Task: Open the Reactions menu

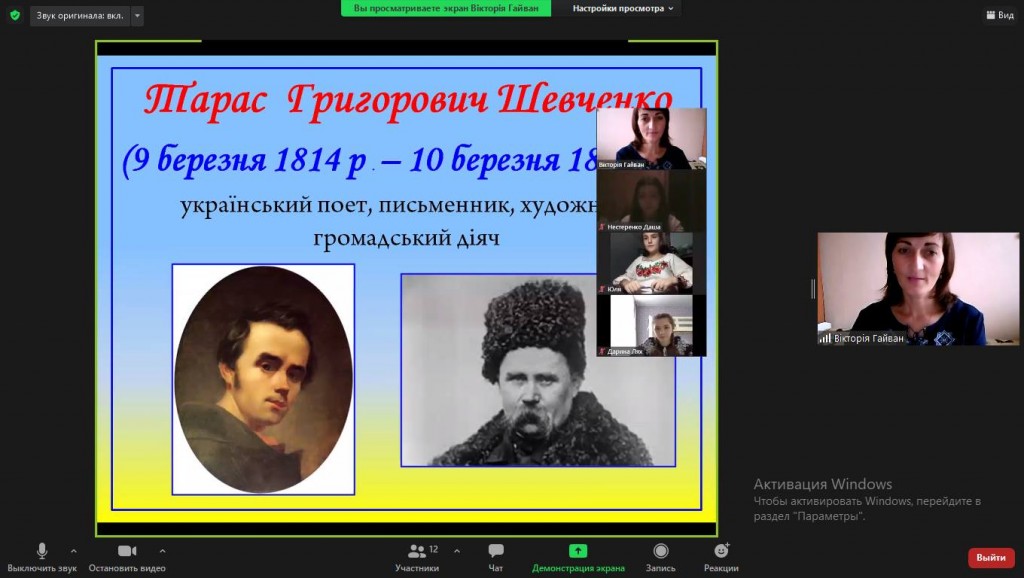Action: pyautogui.click(x=721, y=551)
